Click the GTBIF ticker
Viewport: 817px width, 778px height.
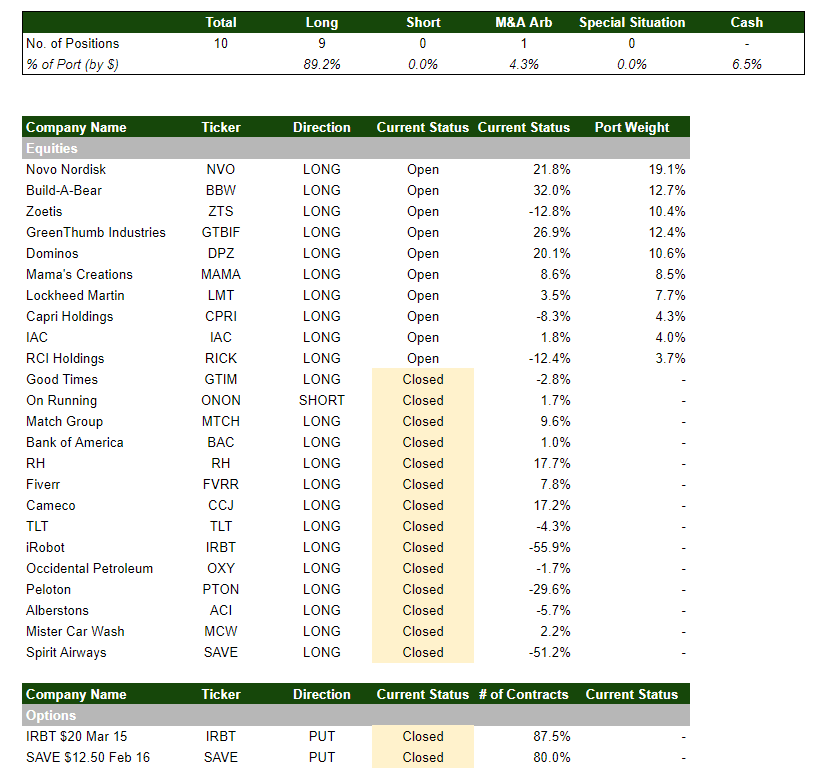pyautogui.click(x=220, y=232)
